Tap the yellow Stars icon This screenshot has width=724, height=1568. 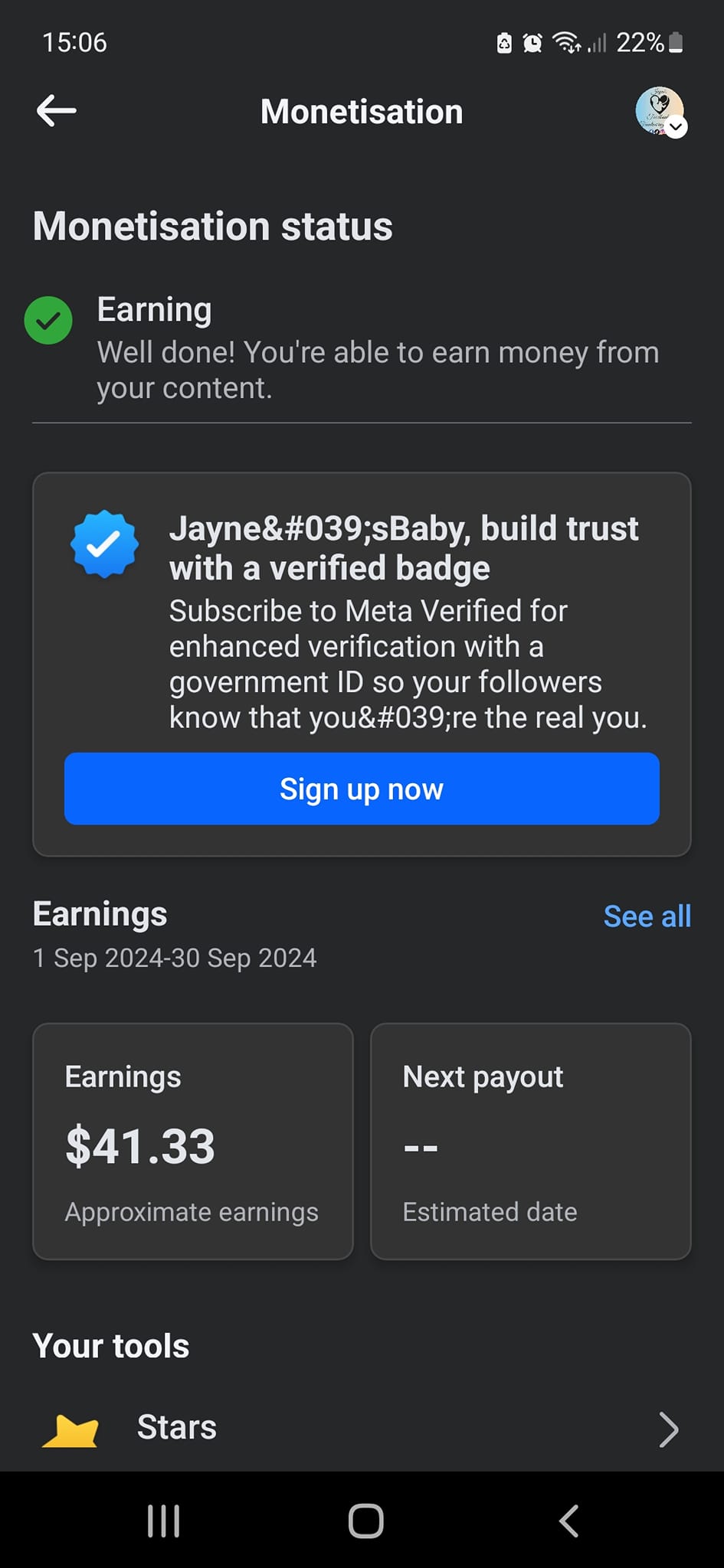pos(70,1430)
